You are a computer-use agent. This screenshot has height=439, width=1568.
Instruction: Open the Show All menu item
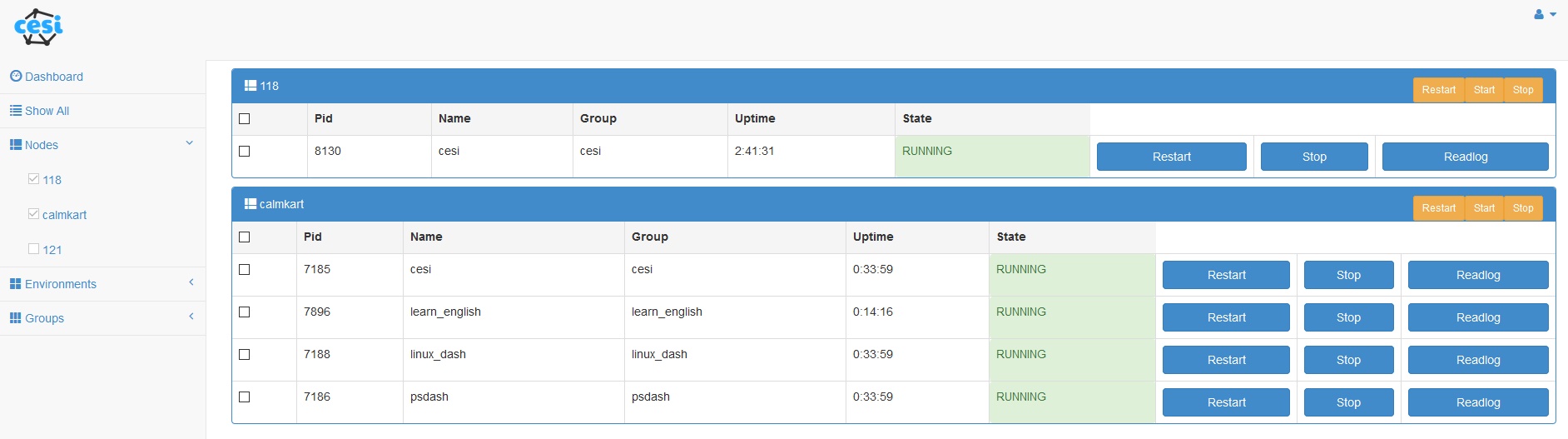tap(47, 111)
